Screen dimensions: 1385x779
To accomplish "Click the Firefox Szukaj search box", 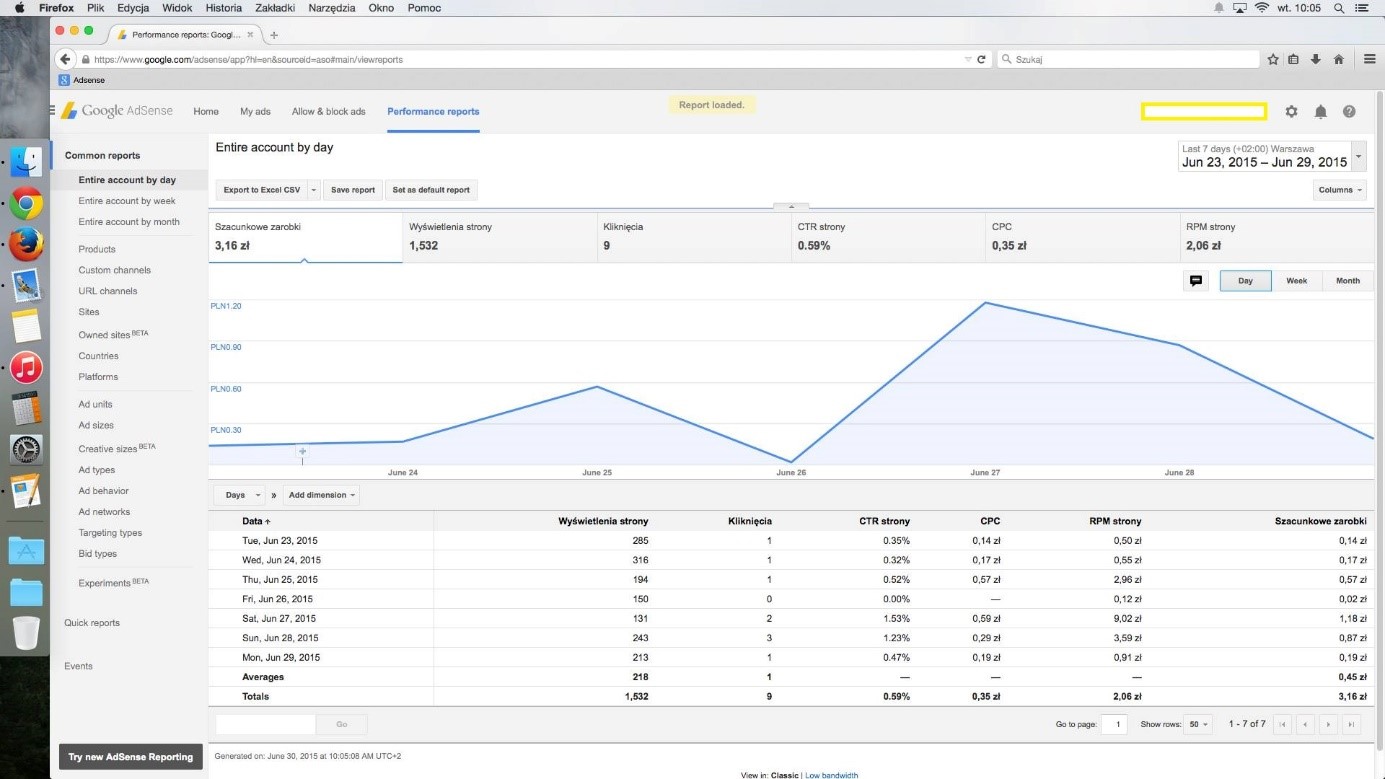I will pyautogui.click(x=1128, y=59).
